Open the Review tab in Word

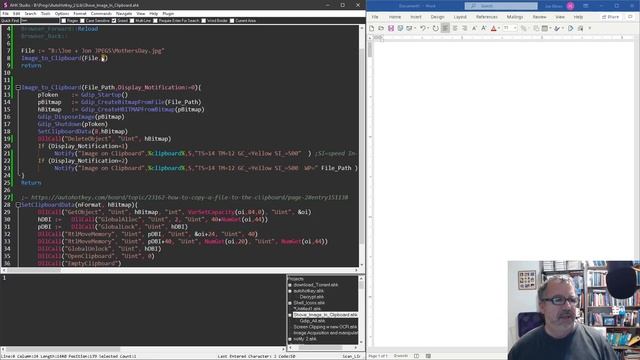[539, 17]
